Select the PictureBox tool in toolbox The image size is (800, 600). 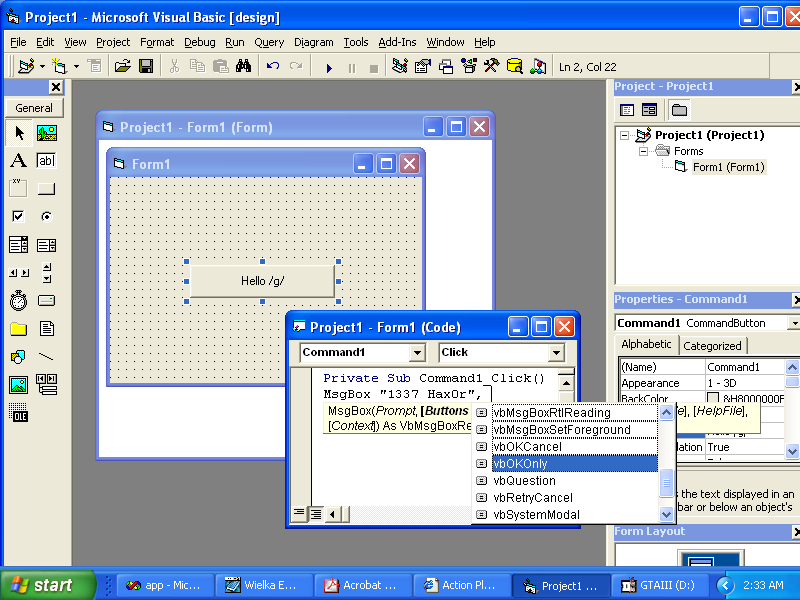click(x=46, y=133)
